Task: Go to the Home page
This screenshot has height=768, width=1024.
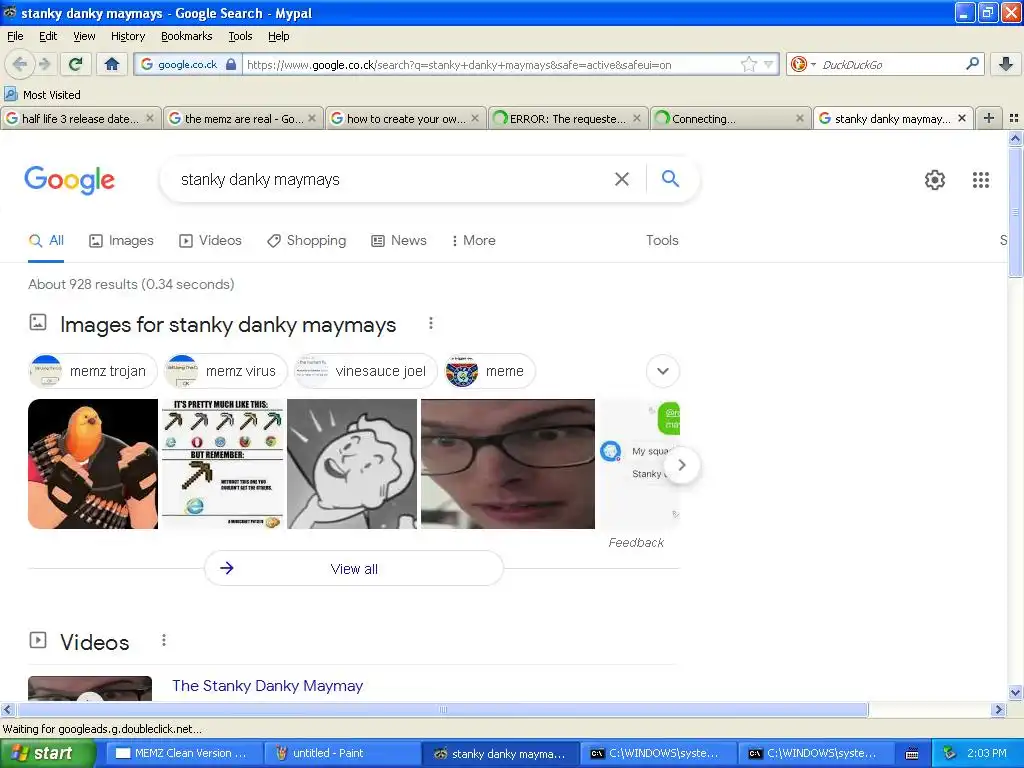Action: pos(112,64)
